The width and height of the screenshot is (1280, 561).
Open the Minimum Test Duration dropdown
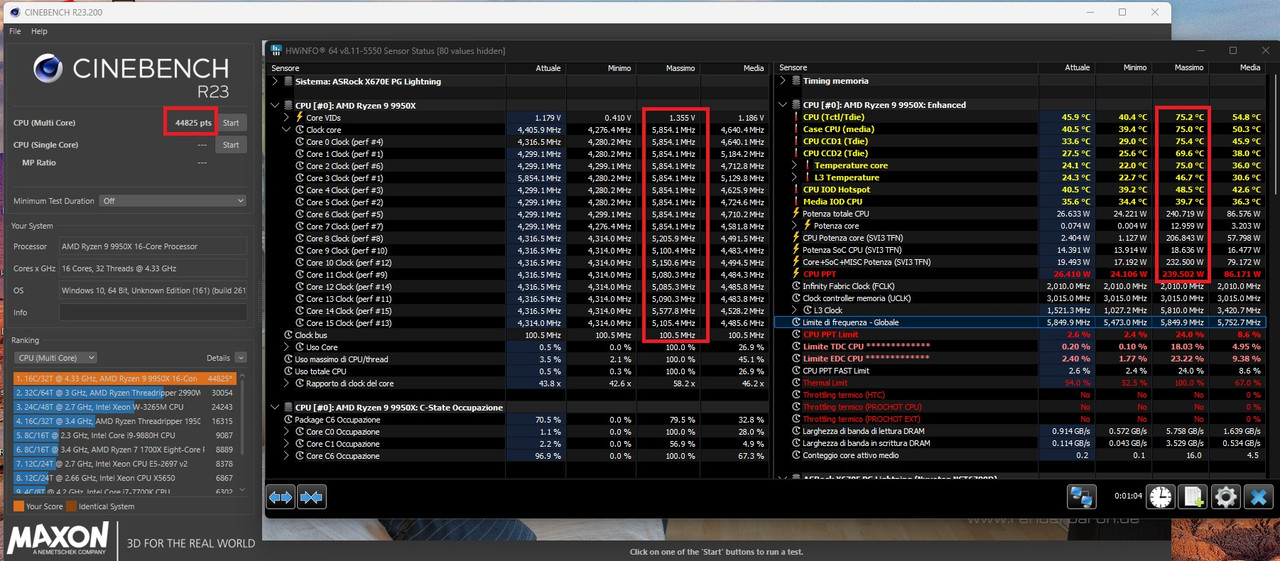pos(171,200)
